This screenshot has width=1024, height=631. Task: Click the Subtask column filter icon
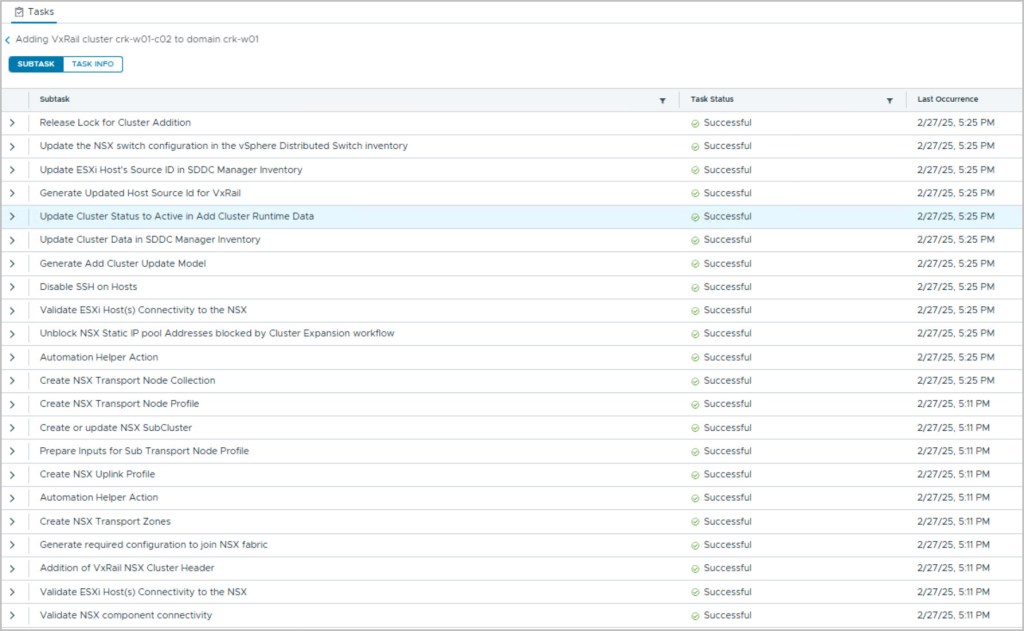(x=662, y=100)
